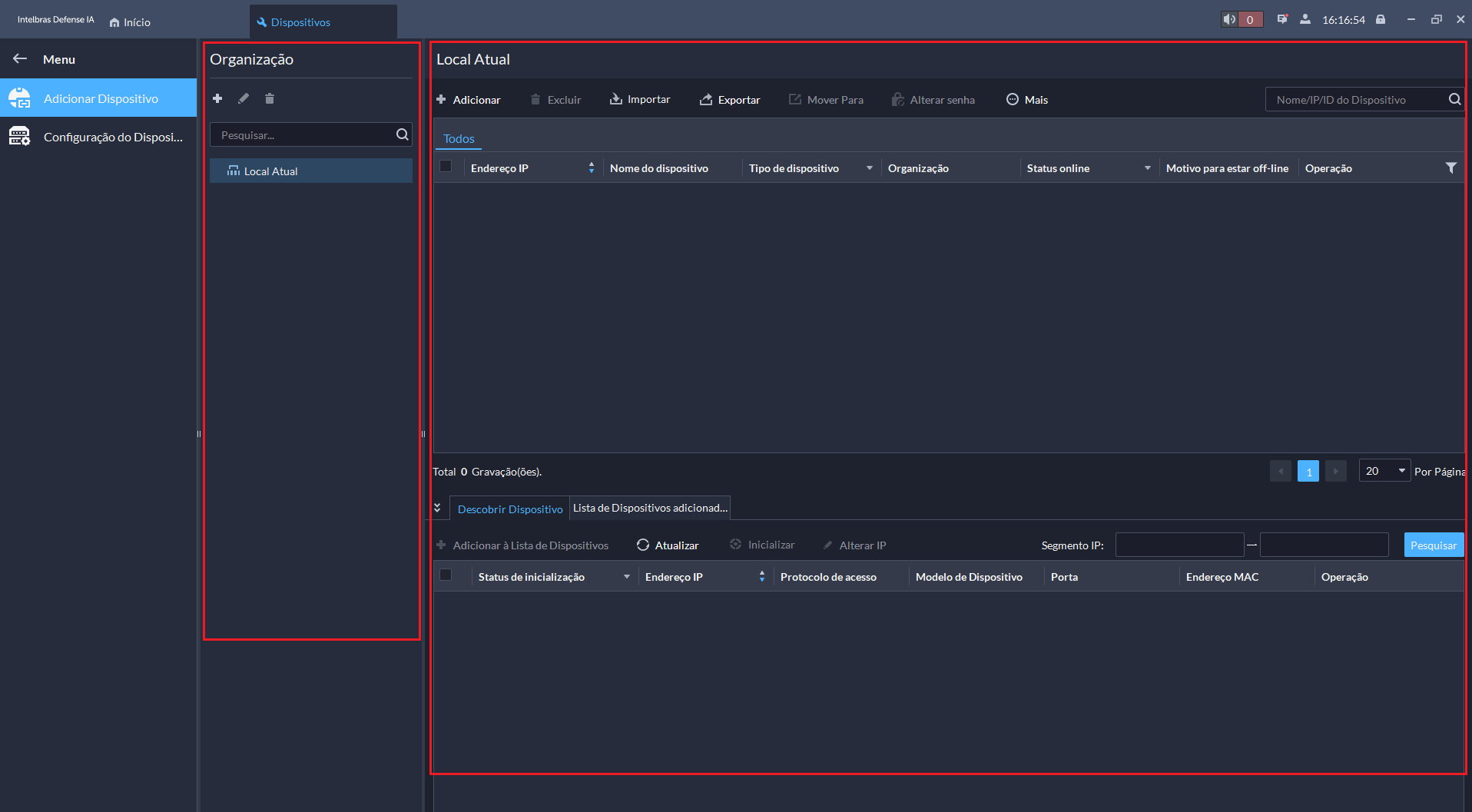Select page 1 in pagination
The width and height of the screenshot is (1472, 812).
pyautogui.click(x=1308, y=471)
